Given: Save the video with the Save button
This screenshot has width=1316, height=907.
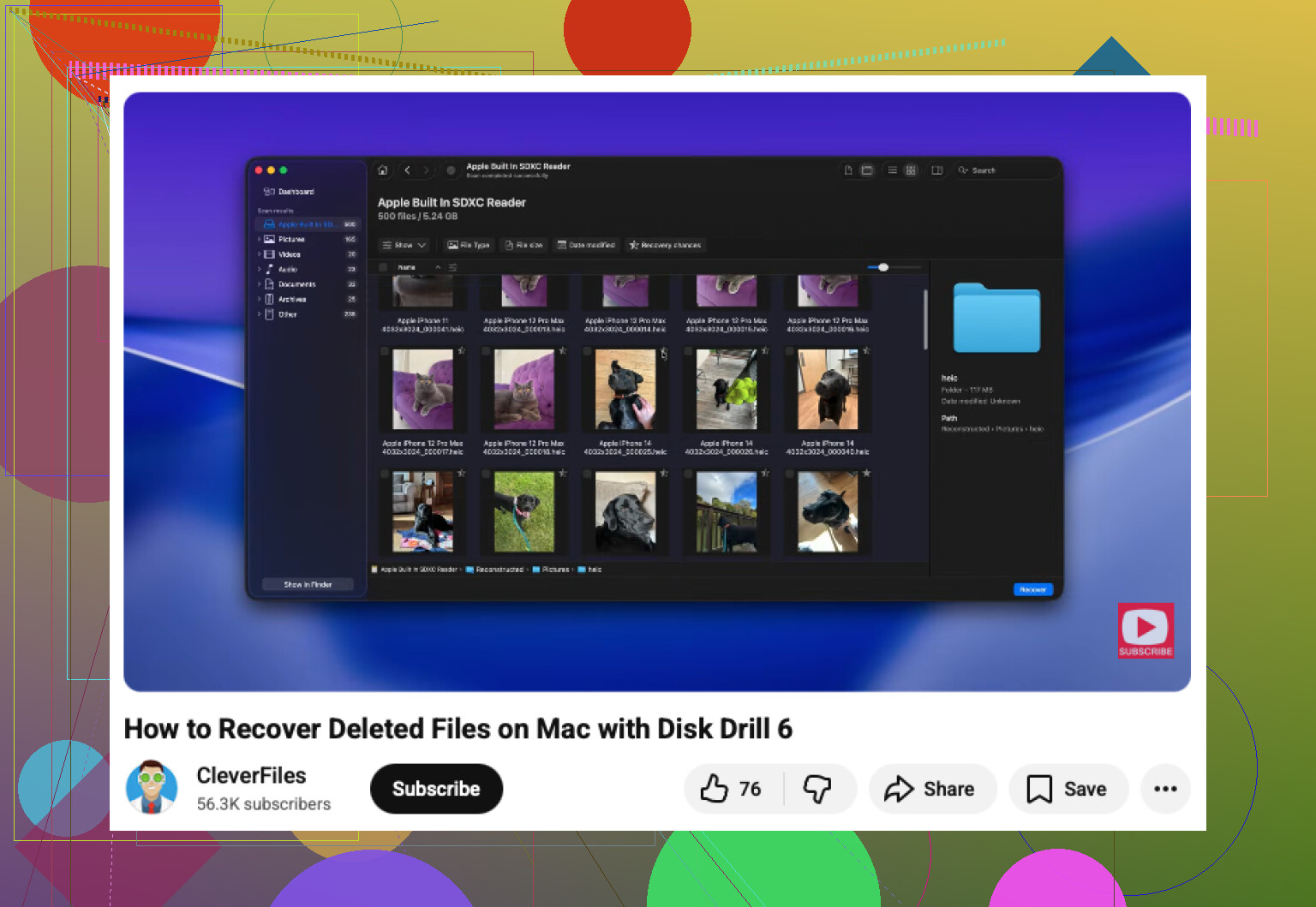Looking at the screenshot, I should [x=1068, y=789].
